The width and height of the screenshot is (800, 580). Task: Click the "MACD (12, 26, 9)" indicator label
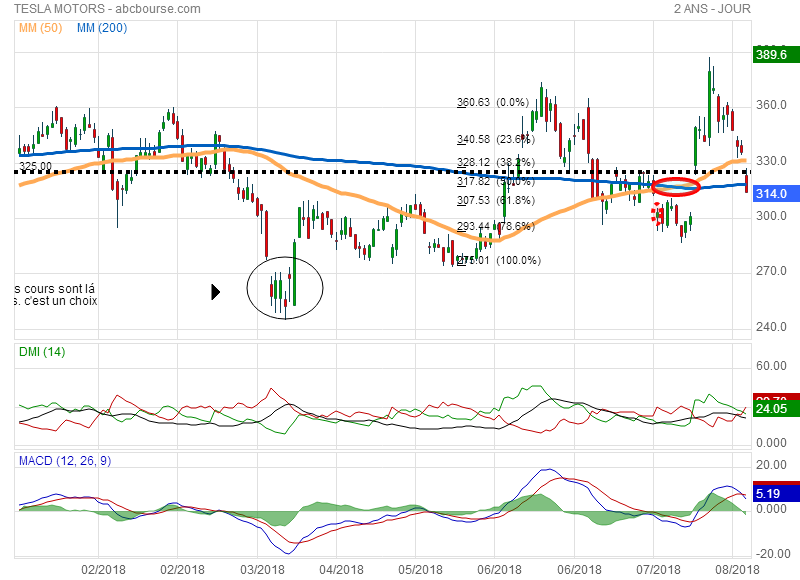tap(65, 461)
